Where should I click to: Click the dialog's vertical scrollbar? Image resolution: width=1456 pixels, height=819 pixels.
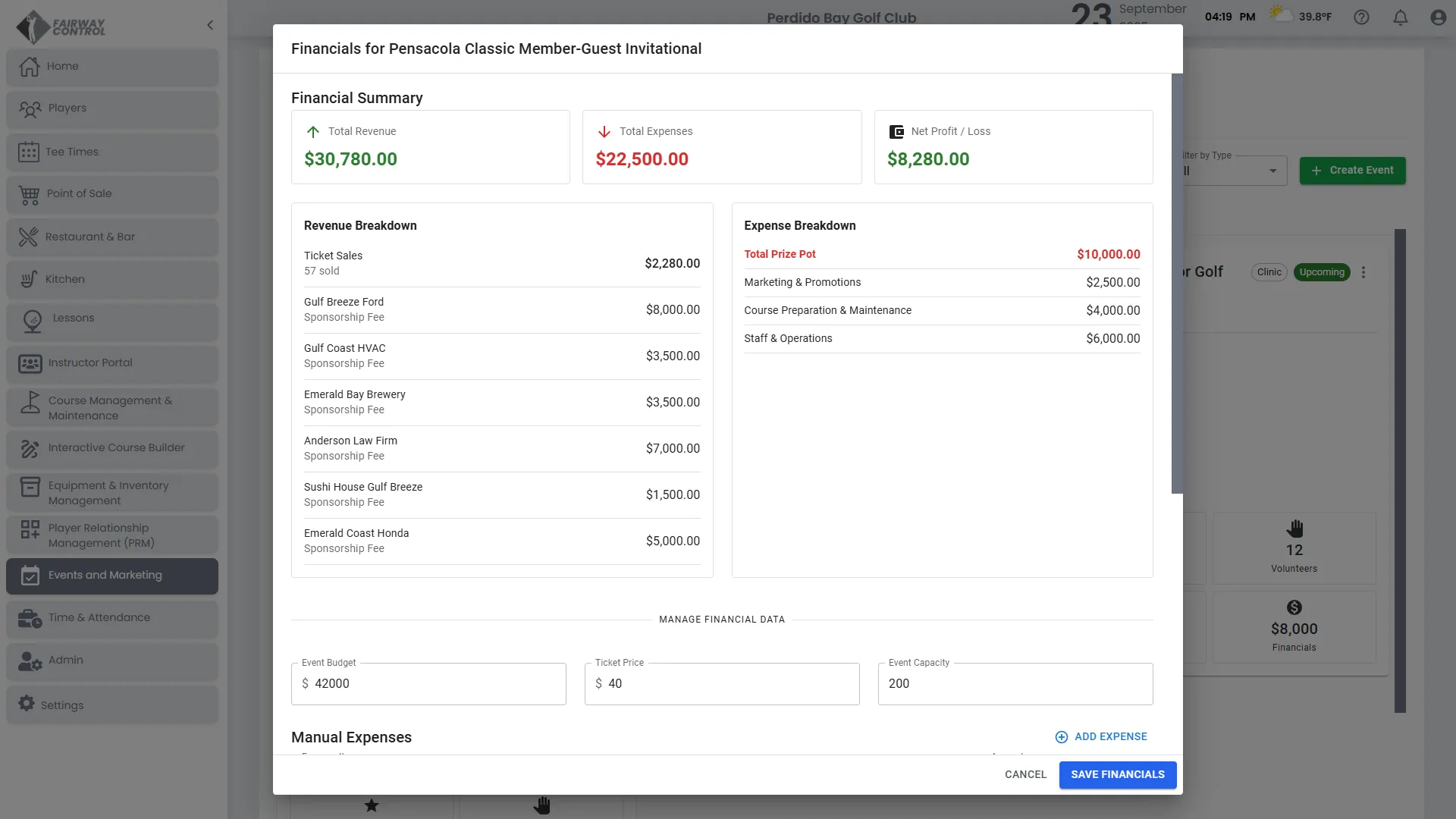tap(1176, 284)
